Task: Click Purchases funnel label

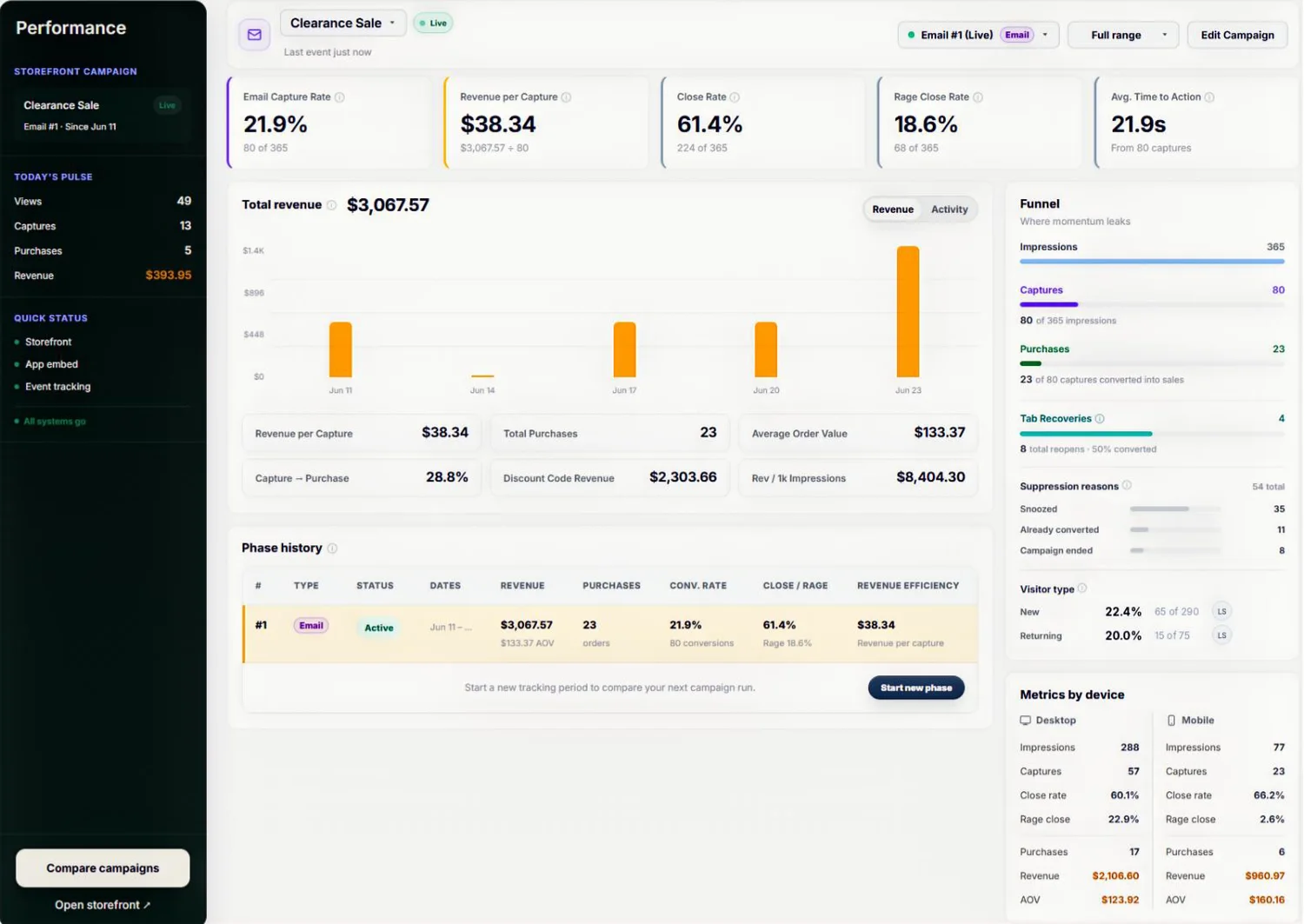Action: point(1044,349)
